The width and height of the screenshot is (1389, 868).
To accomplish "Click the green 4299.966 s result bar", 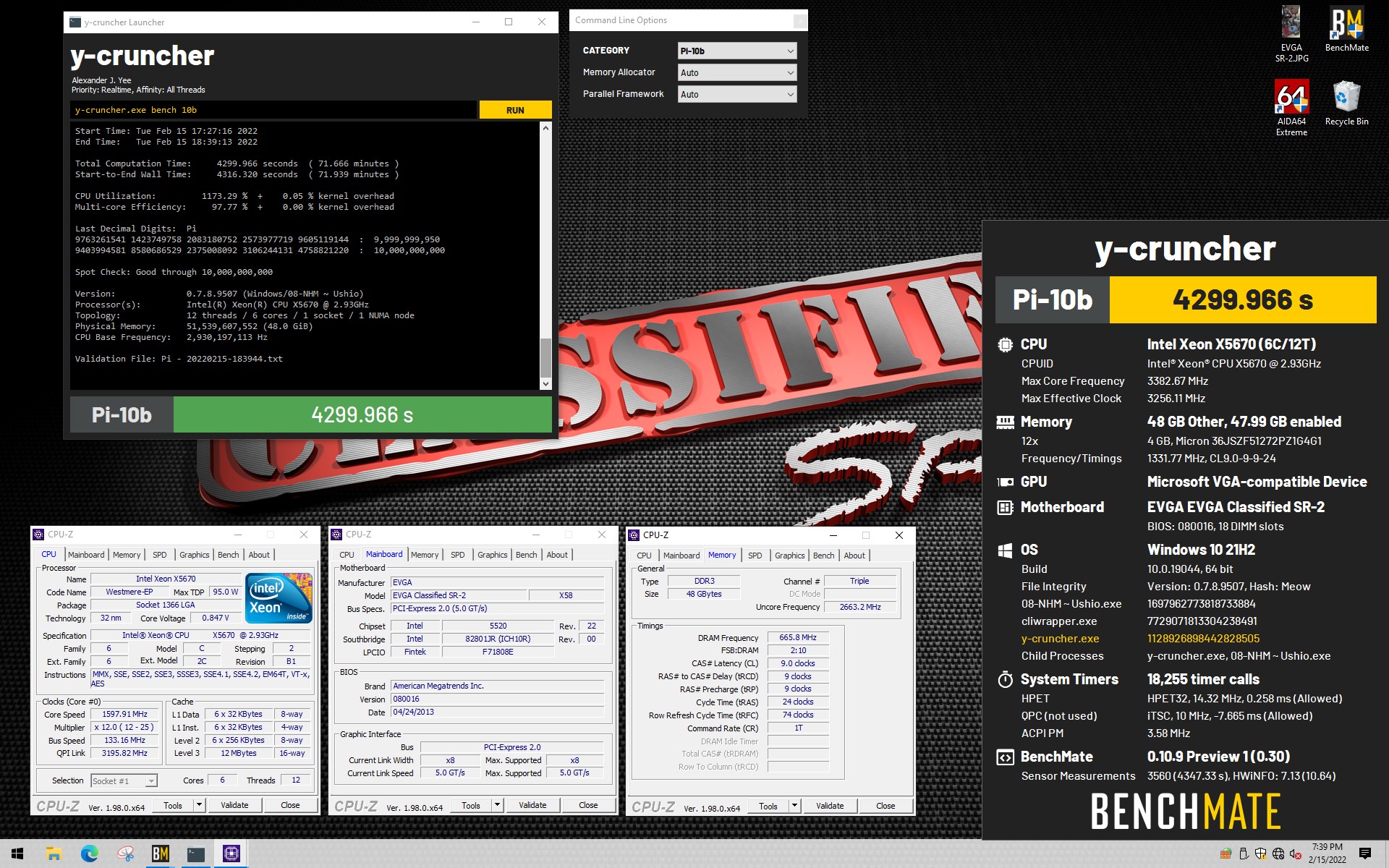I will [x=362, y=414].
